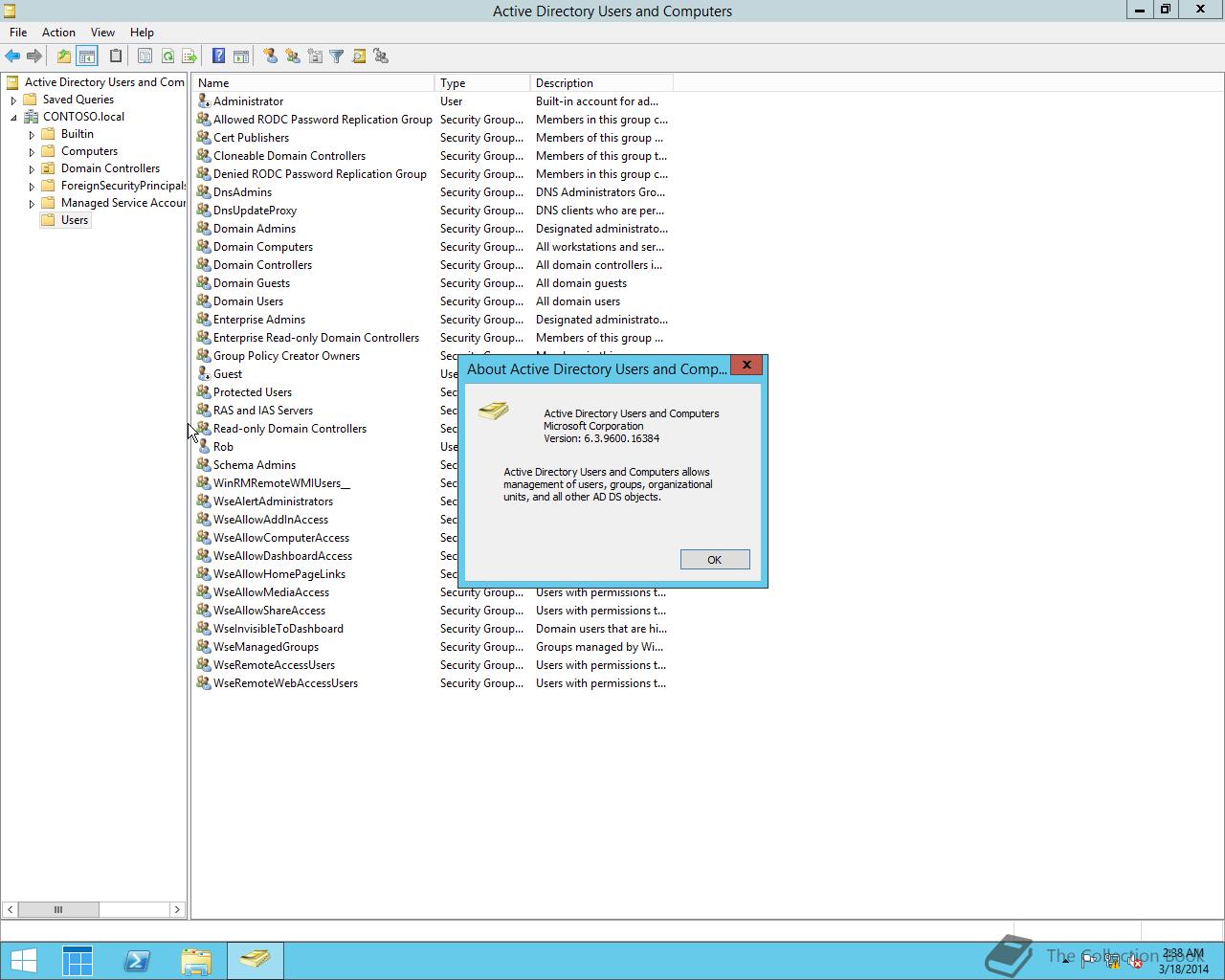Image resolution: width=1225 pixels, height=980 pixels.
Task: Click the tree pane horizontal scrollbar thumb
Action: click(x=57, y=909)
